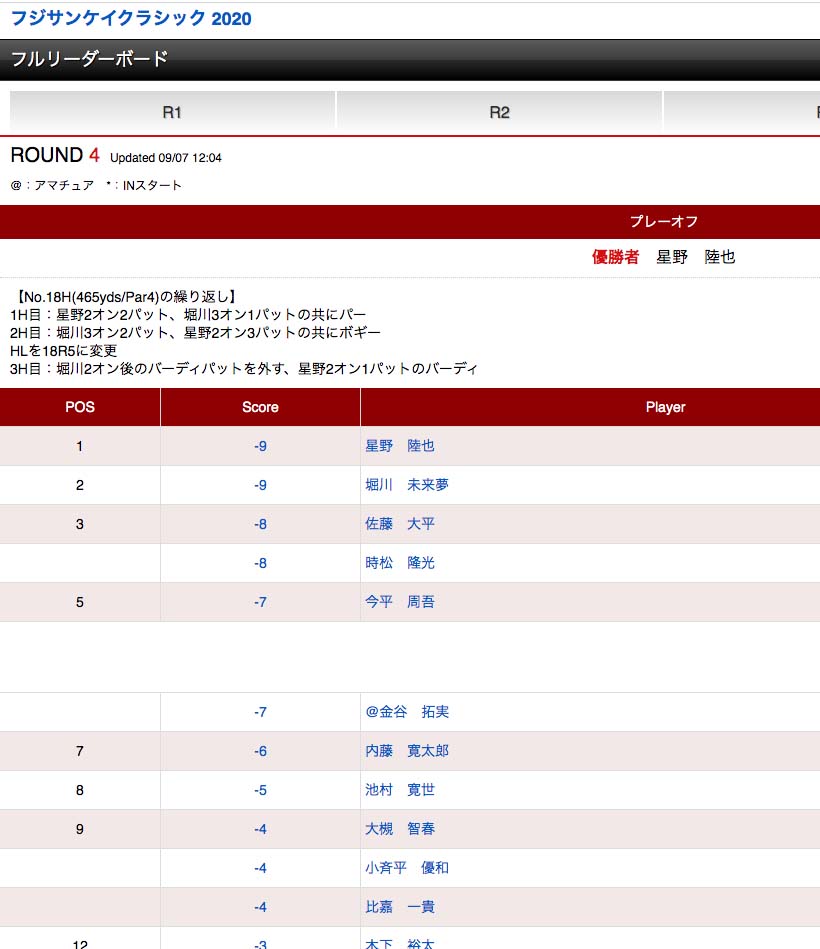Open player 時松 隆光 profile link
The width and height of the screenshot is (820, 949).
click(400, 563)
